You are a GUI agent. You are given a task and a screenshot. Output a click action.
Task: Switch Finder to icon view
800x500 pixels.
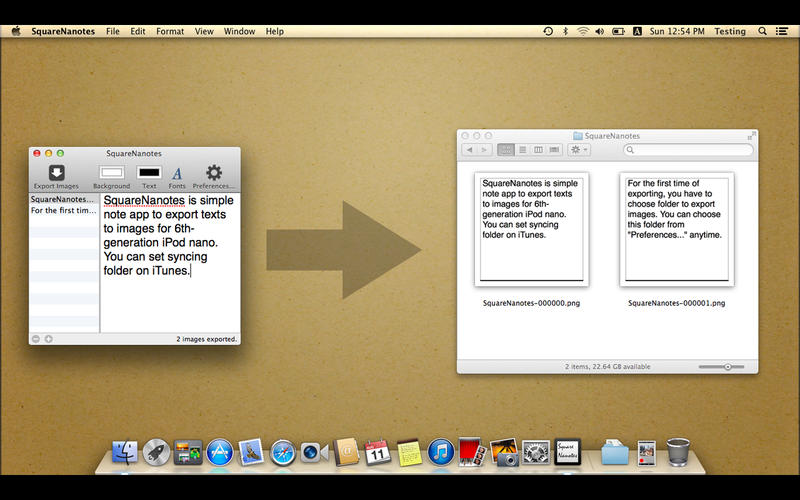pos(506,150)
